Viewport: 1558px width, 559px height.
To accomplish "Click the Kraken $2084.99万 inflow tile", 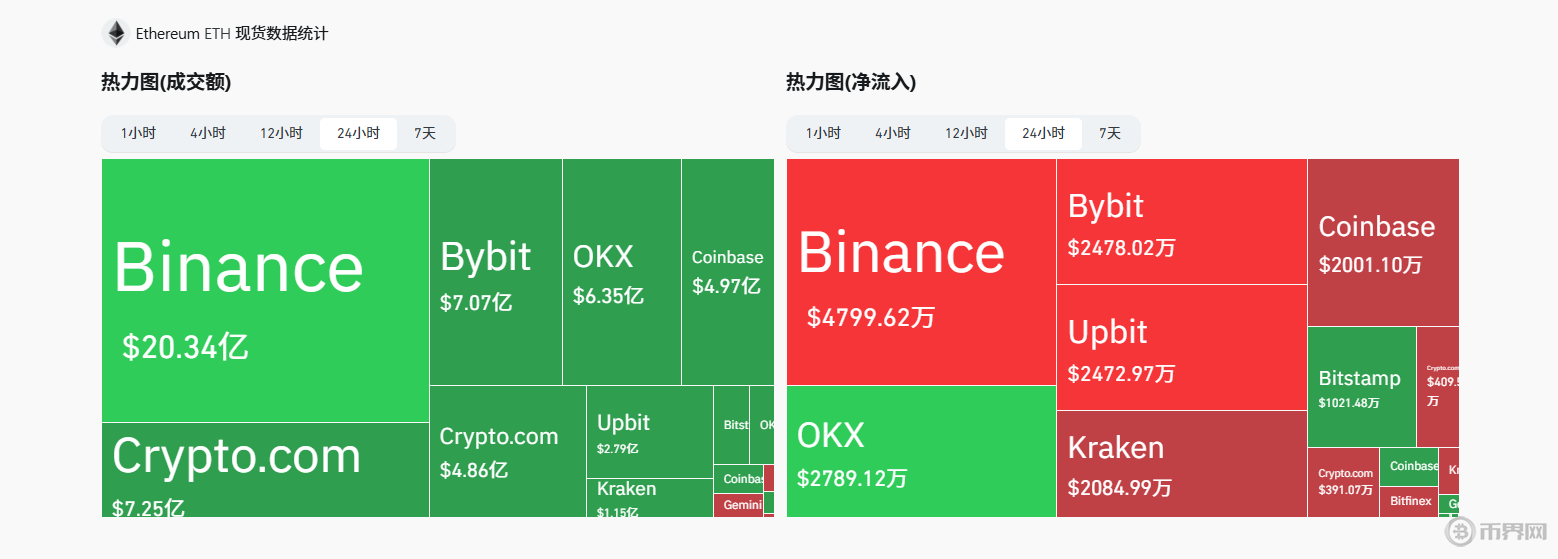I will coord(1181,464).
